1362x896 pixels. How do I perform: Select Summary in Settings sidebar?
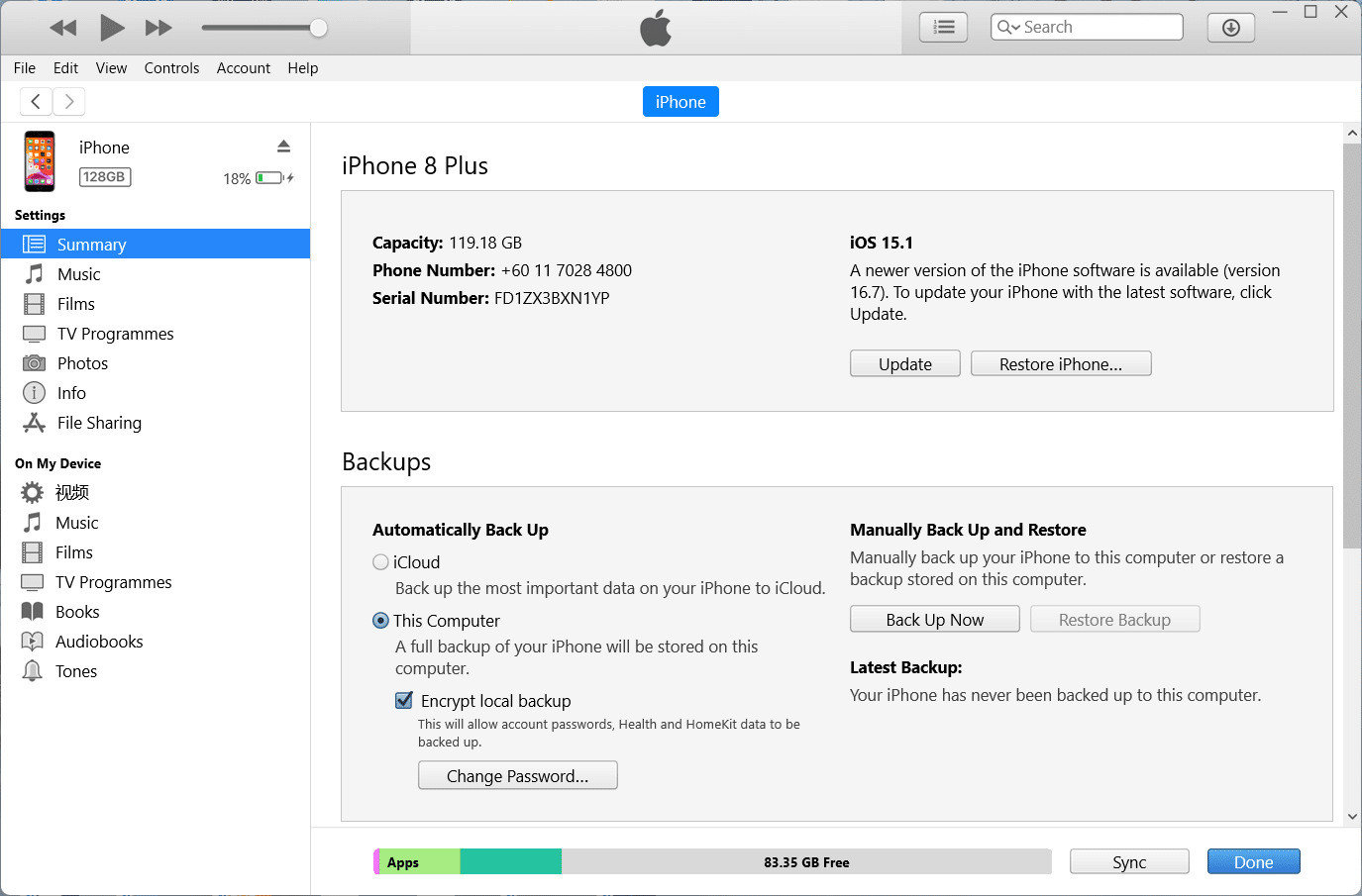pyautogui.click(x=156, y=245)
